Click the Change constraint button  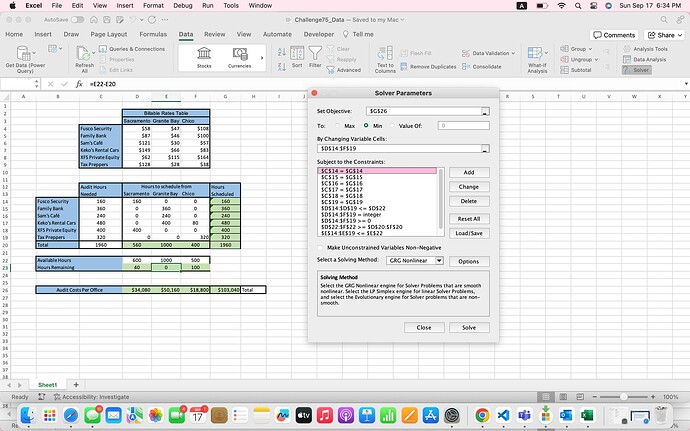(469, 187)
